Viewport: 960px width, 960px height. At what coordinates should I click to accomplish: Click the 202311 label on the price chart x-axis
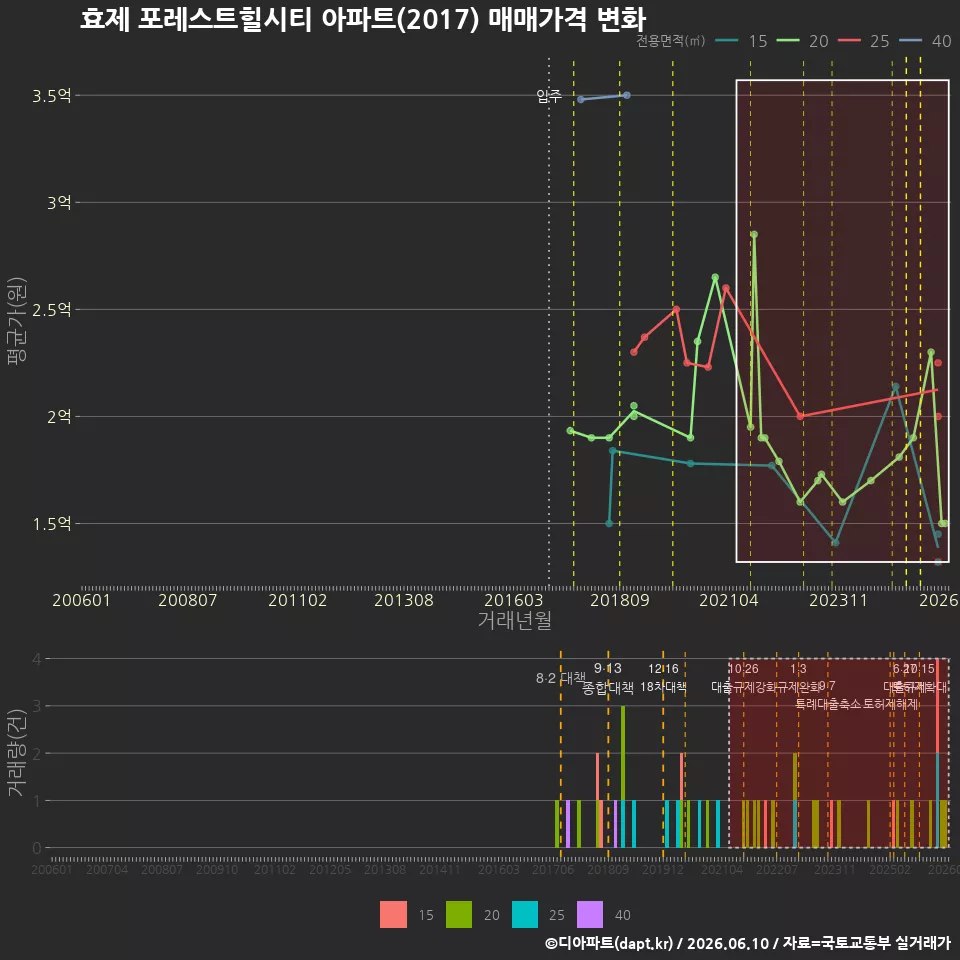coord(838,600)
